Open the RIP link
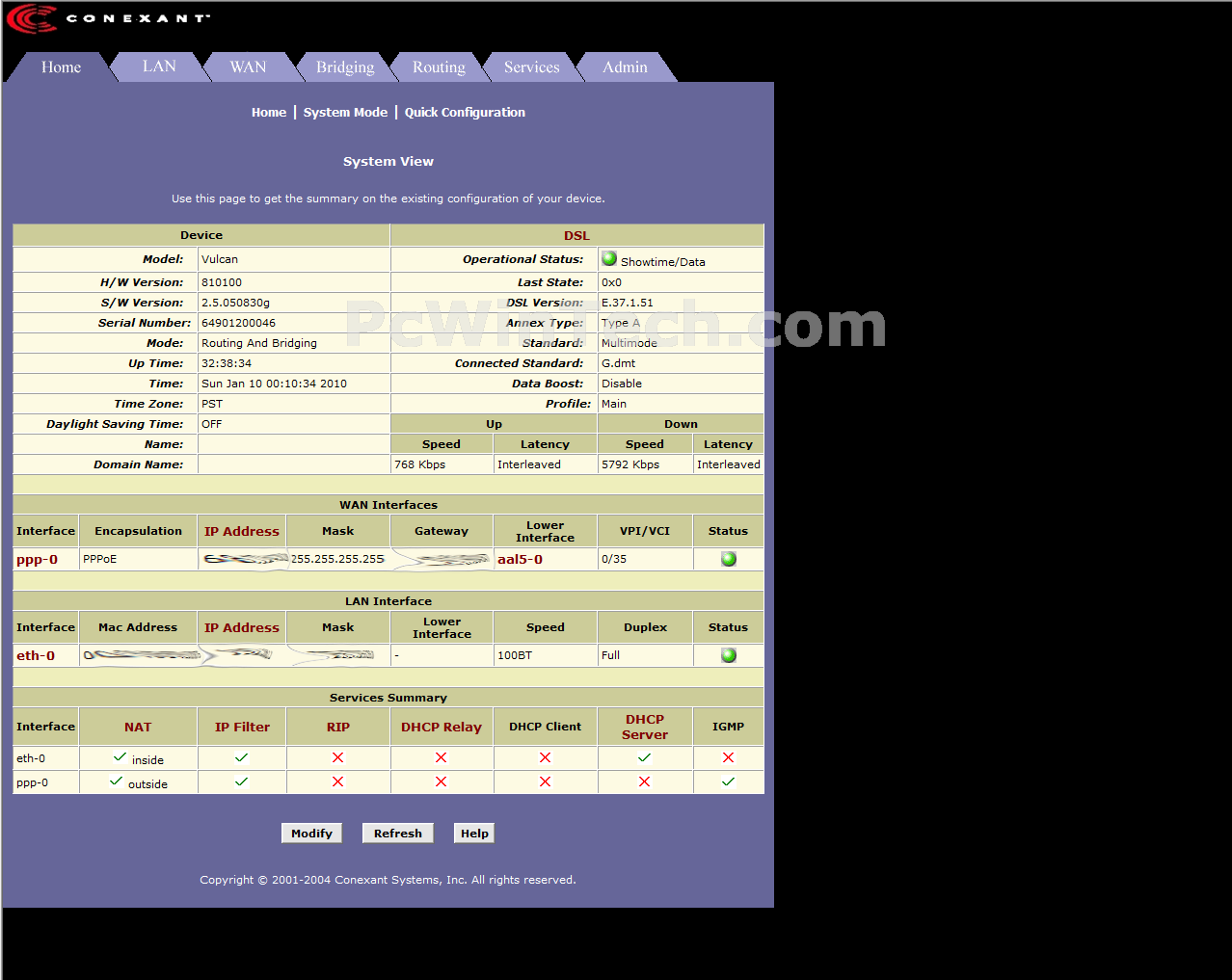This screenshot has height=980, width=1232. click(337, 728)
